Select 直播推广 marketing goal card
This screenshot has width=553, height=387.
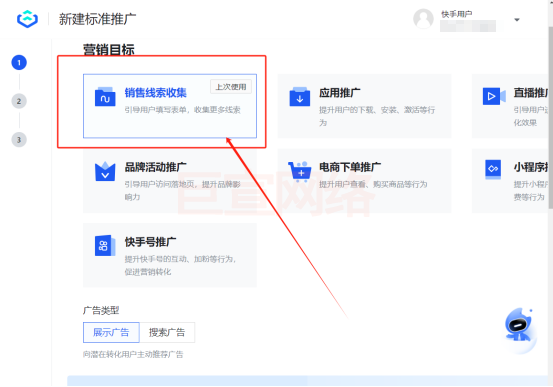point(510,106)
